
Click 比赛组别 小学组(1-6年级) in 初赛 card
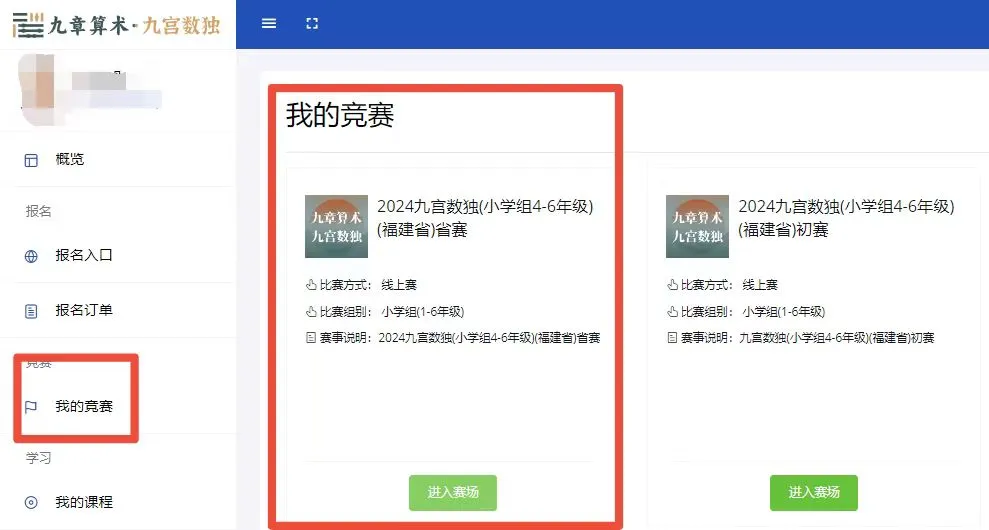(746, 312)
